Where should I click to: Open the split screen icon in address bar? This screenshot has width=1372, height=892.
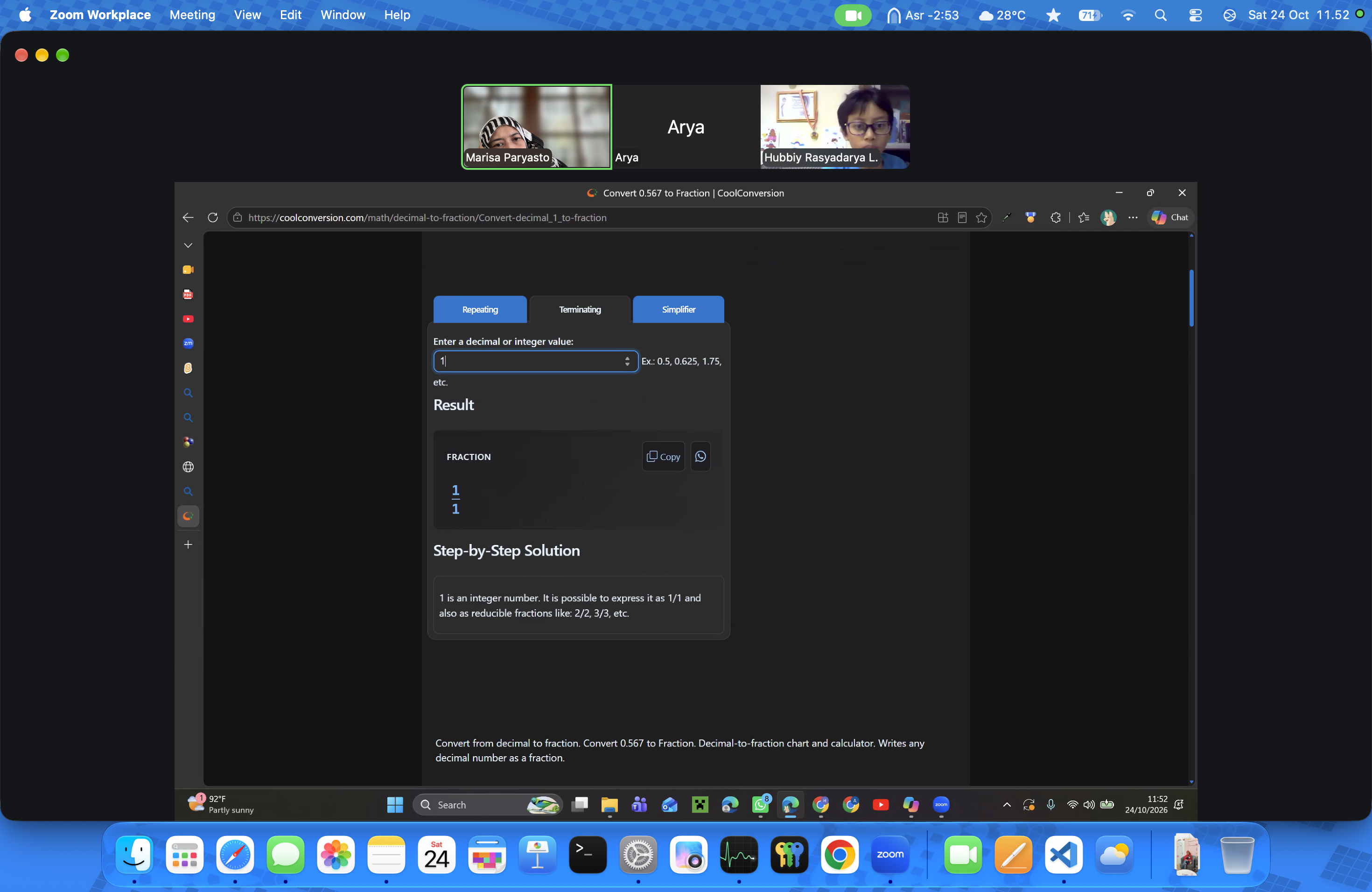point(943,218)
